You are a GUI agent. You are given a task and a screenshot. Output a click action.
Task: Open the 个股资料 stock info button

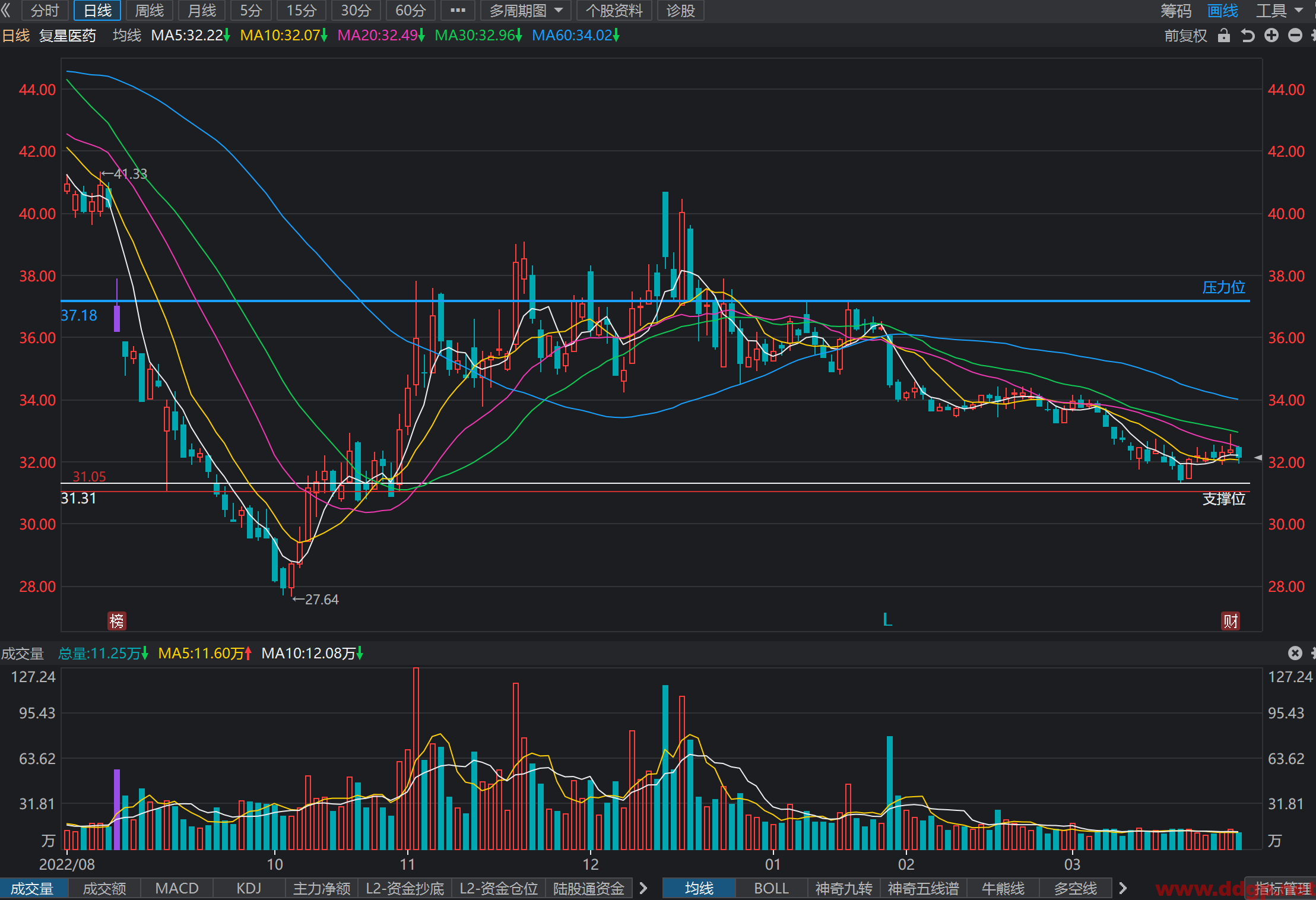coord(614,10)
